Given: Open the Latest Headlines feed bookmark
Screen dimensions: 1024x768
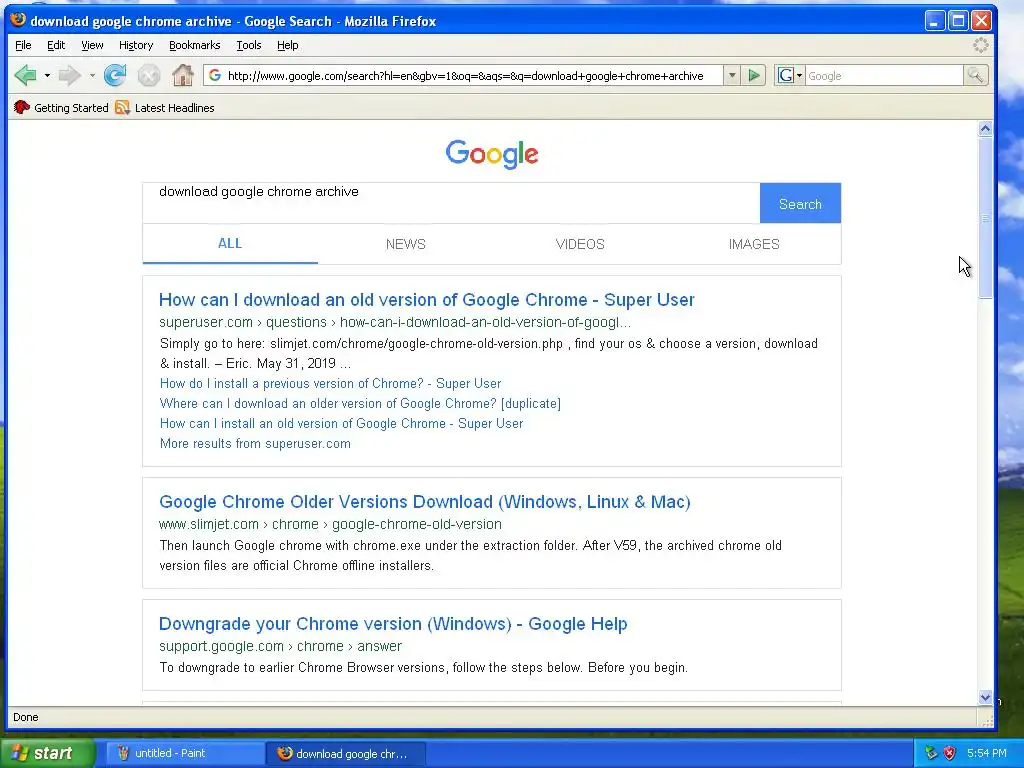Looking at the screenshot, I should (165, 108).
